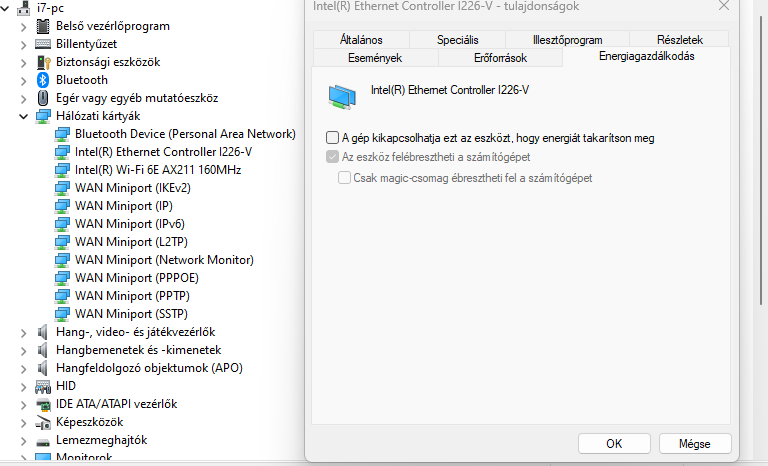Click the Biztonsági eszközök key icon
Viewport: 768px width, 466px height.
[x=44, y=62]
